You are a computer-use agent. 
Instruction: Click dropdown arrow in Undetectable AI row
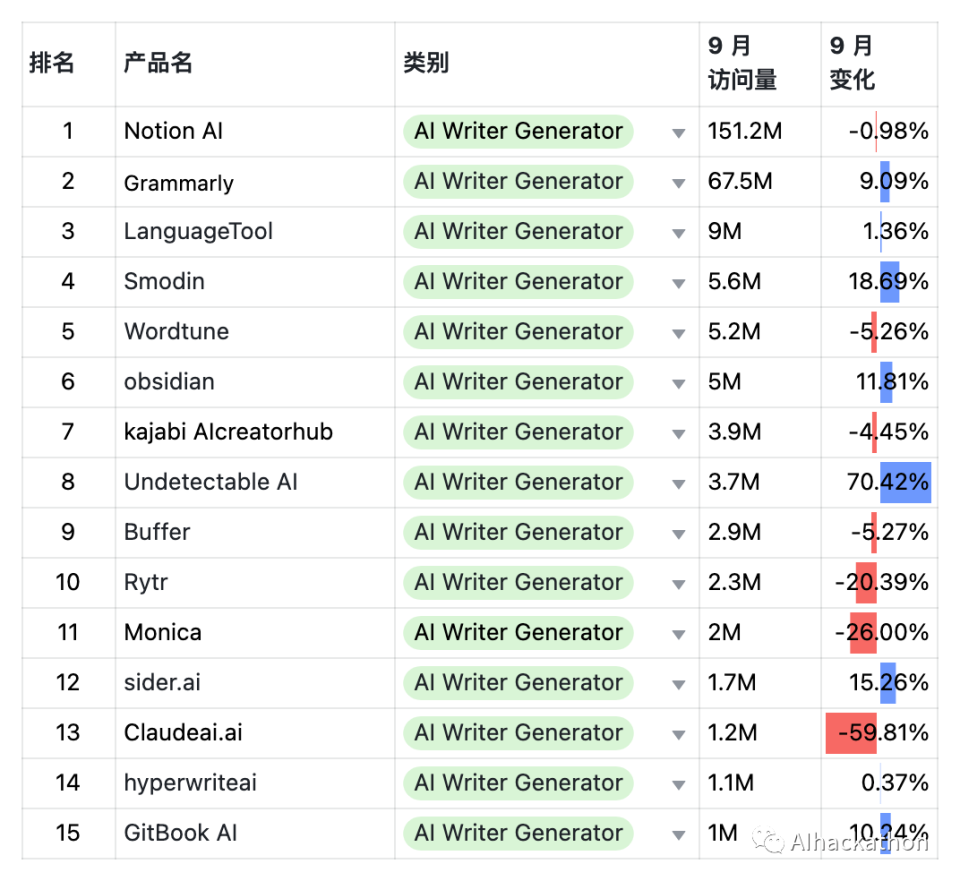tap(679, 484)
